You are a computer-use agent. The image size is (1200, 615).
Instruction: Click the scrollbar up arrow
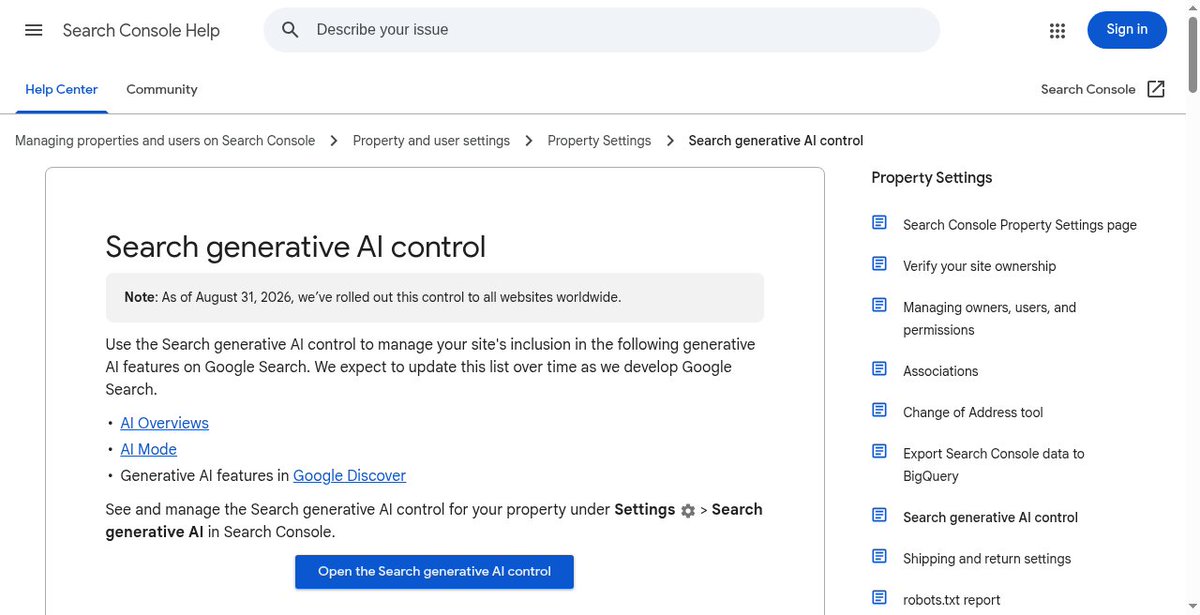click(x=1192, y=7)
